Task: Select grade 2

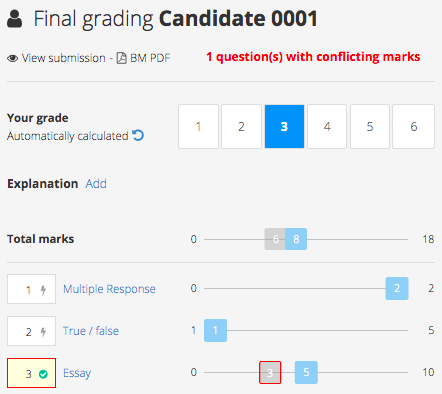Action: (x=241, y=126)
